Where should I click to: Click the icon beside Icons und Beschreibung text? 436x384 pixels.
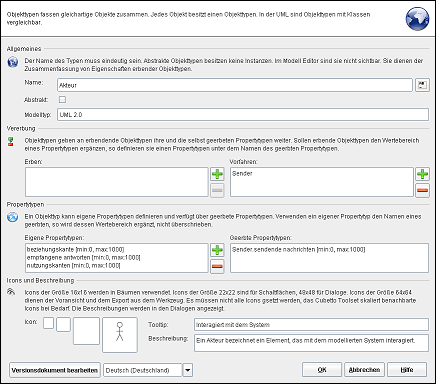pyautogui.click(x=11, y=292)
